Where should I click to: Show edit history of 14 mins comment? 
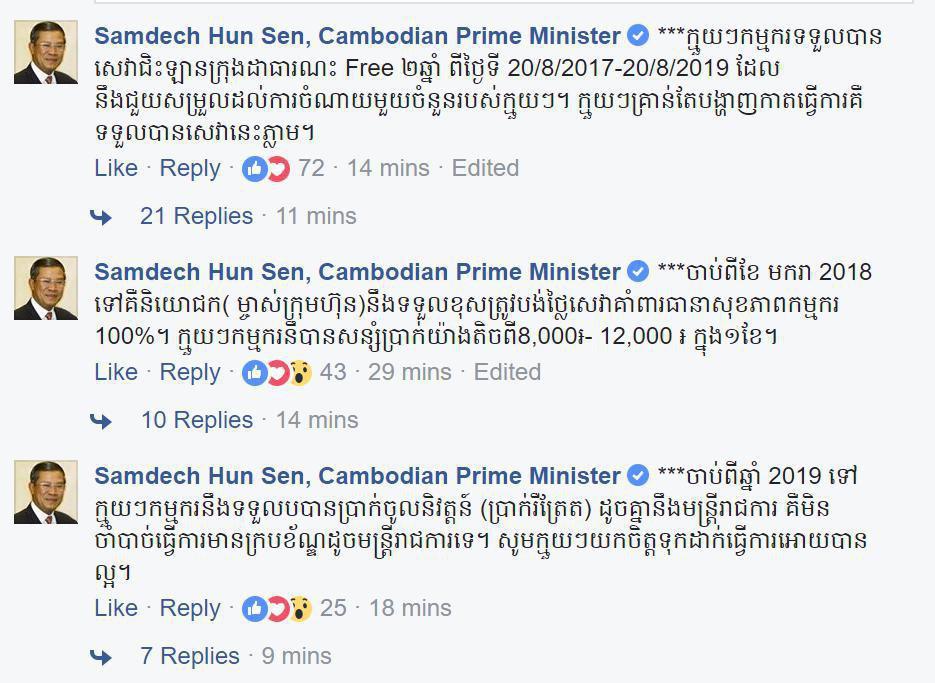485,168
